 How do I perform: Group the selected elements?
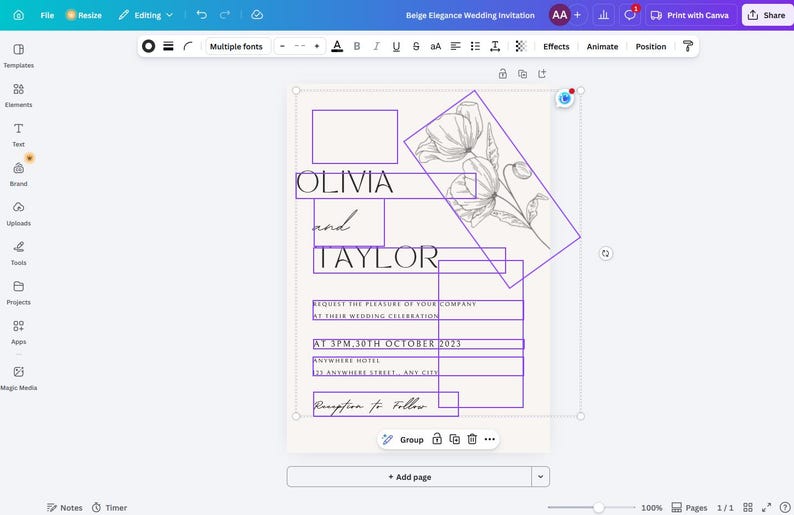tap(411, 440)
